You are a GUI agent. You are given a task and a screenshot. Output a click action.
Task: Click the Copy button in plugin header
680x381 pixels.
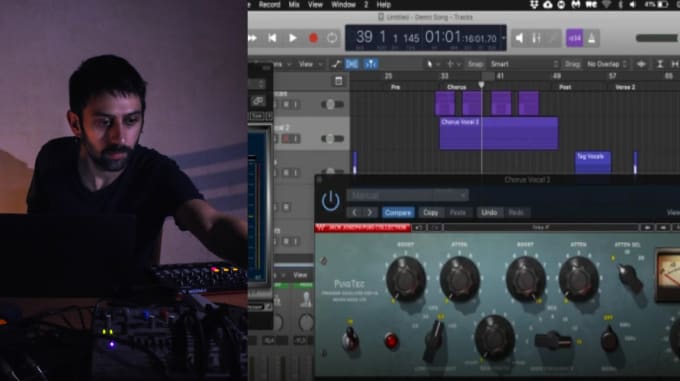tap(430, 212)
